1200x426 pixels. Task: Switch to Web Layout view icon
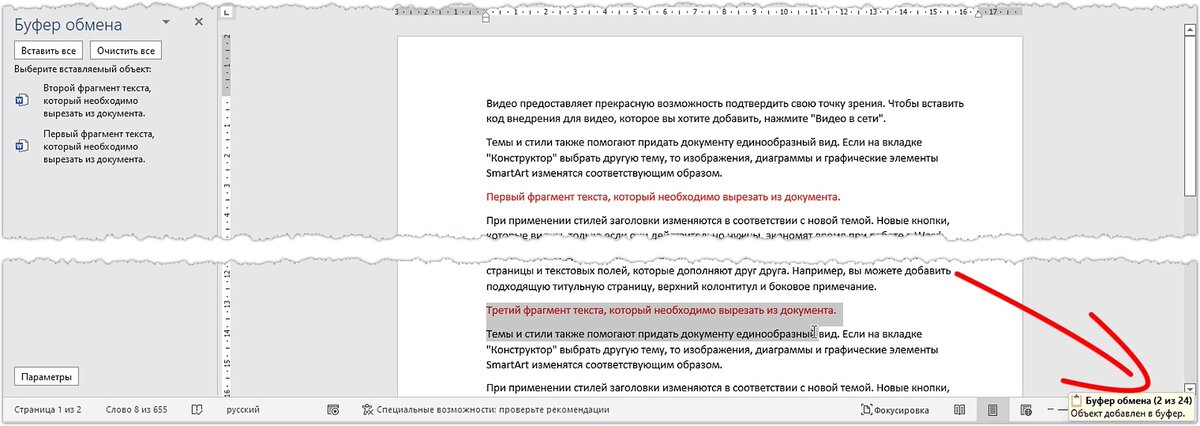[1026, 410]
